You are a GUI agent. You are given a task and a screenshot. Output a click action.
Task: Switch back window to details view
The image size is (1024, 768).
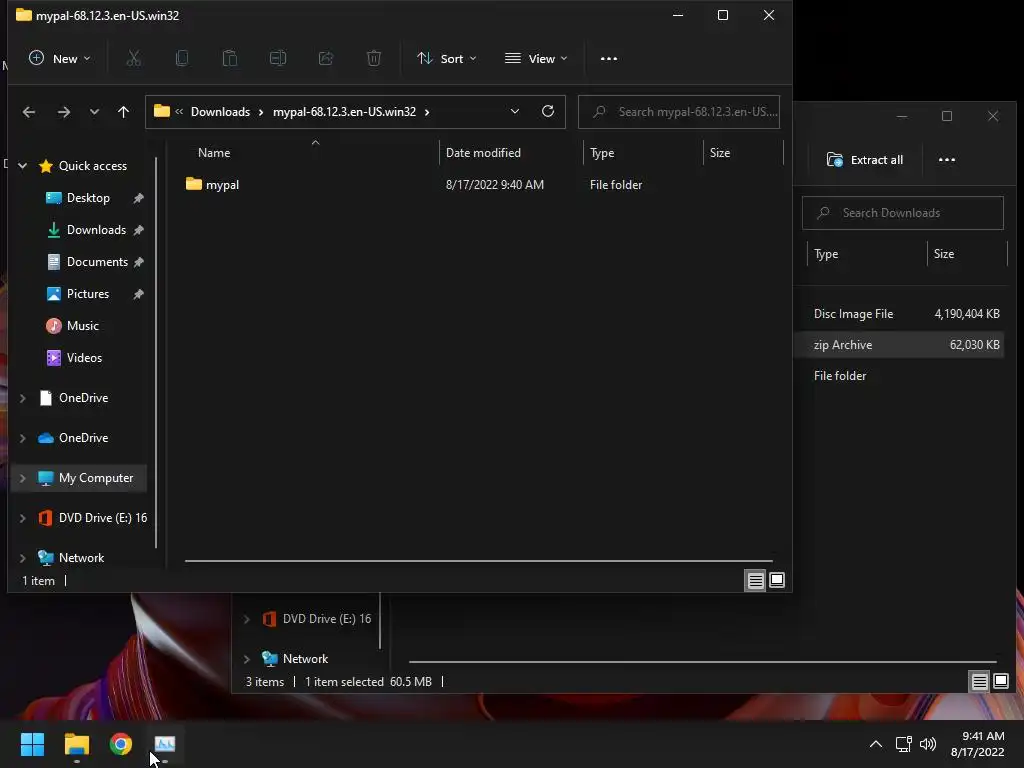click(x=979, y=682)
